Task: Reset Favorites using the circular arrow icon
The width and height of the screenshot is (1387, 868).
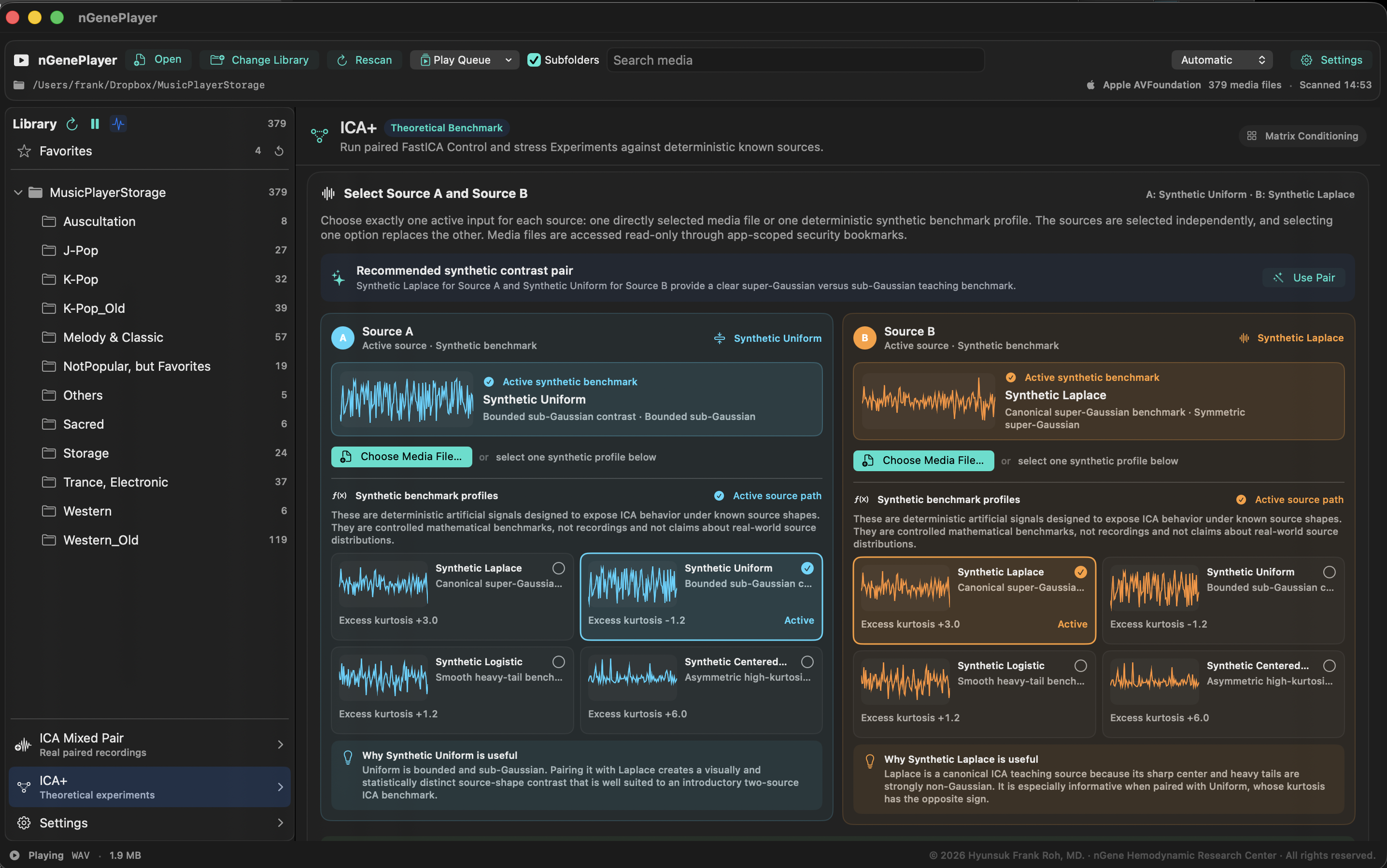Action: click(x=279, y=151)
